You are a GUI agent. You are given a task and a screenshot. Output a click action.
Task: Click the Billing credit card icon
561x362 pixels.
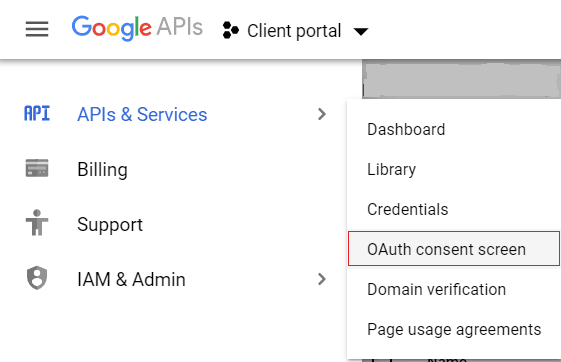coord(37,168)
